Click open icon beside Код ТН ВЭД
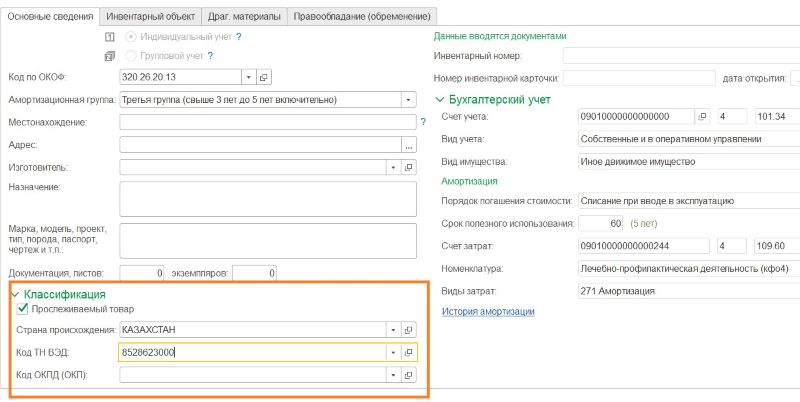 pos(408,353)
